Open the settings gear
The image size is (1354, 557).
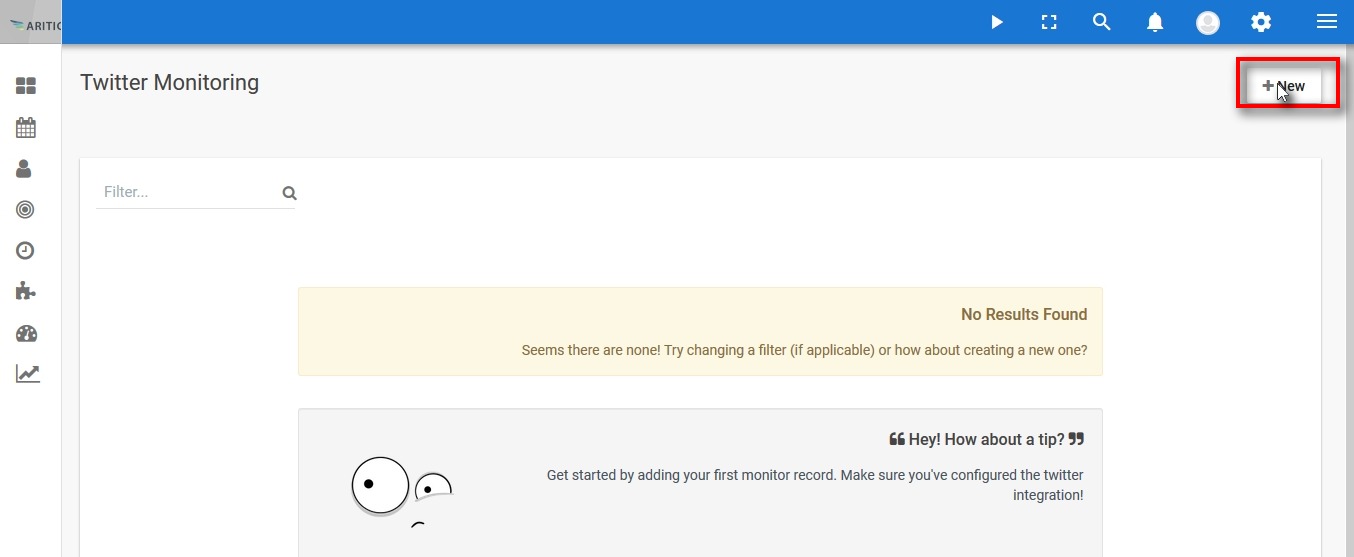[1261, 22]
